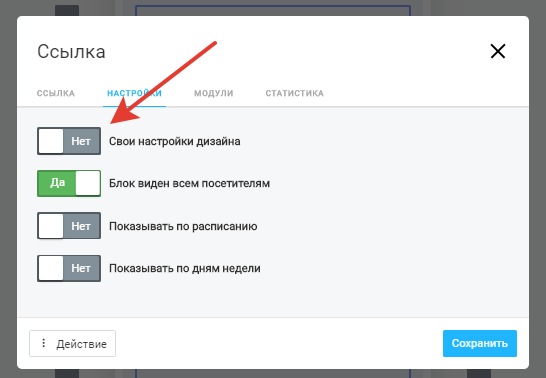Select the Блок виден всем посетителям label
The width and height of the screenshot is (546, 378).
pyautogui.click(x=189, y=183)
